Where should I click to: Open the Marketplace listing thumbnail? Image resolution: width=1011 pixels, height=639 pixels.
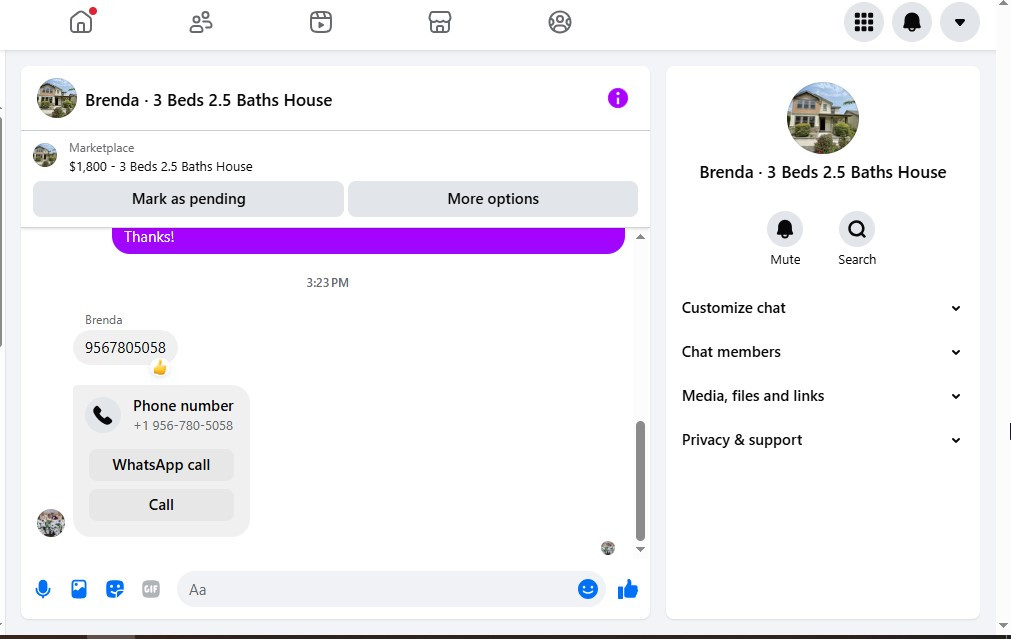point(45,155)
